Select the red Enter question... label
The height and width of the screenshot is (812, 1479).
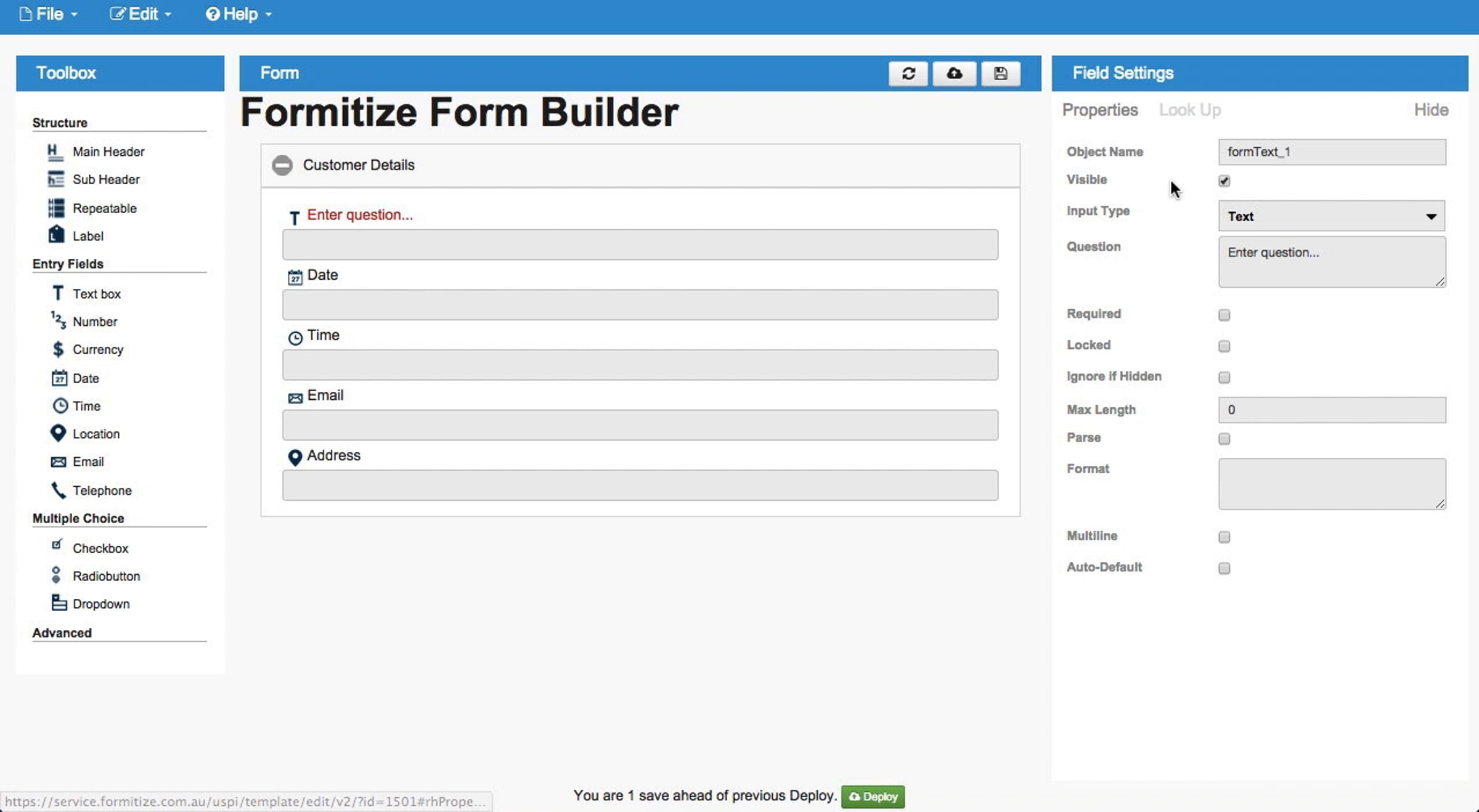[360, 214]
